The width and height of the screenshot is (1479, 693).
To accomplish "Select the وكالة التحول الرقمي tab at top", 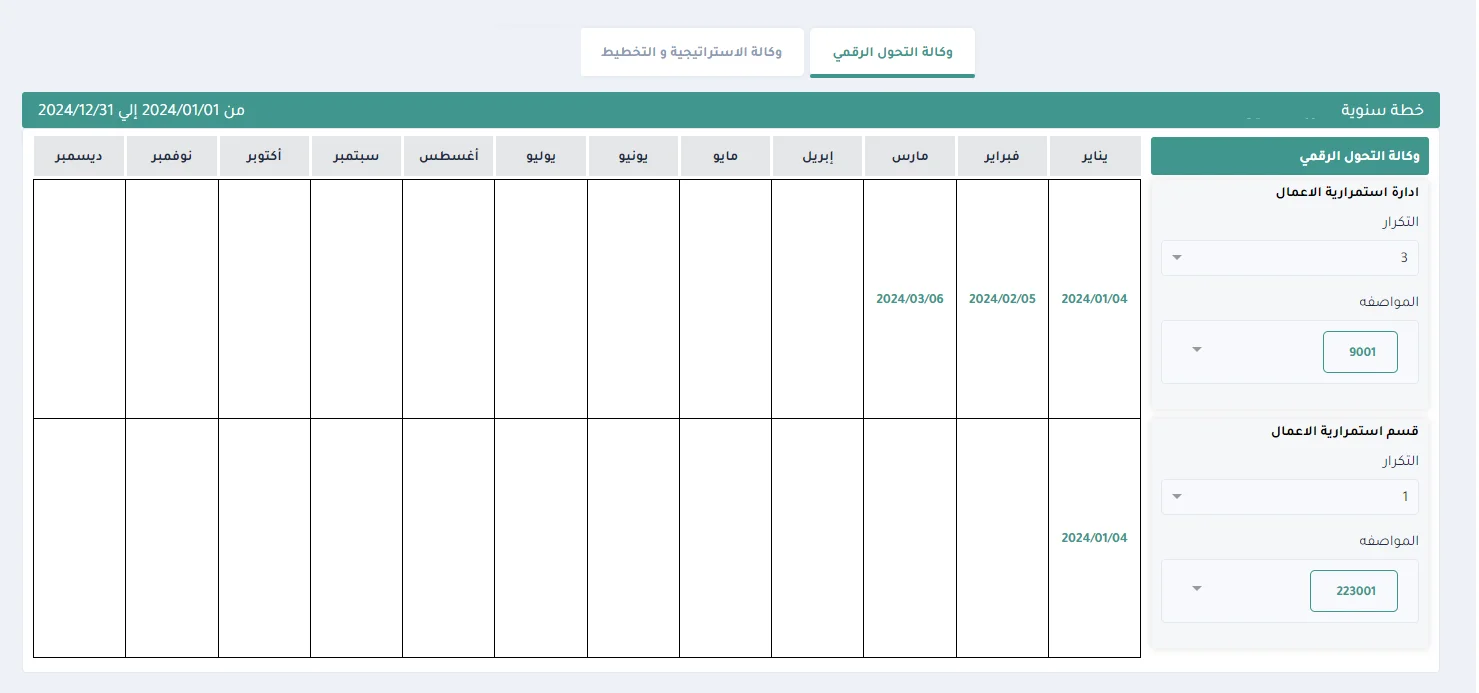I will click(892, 51).
